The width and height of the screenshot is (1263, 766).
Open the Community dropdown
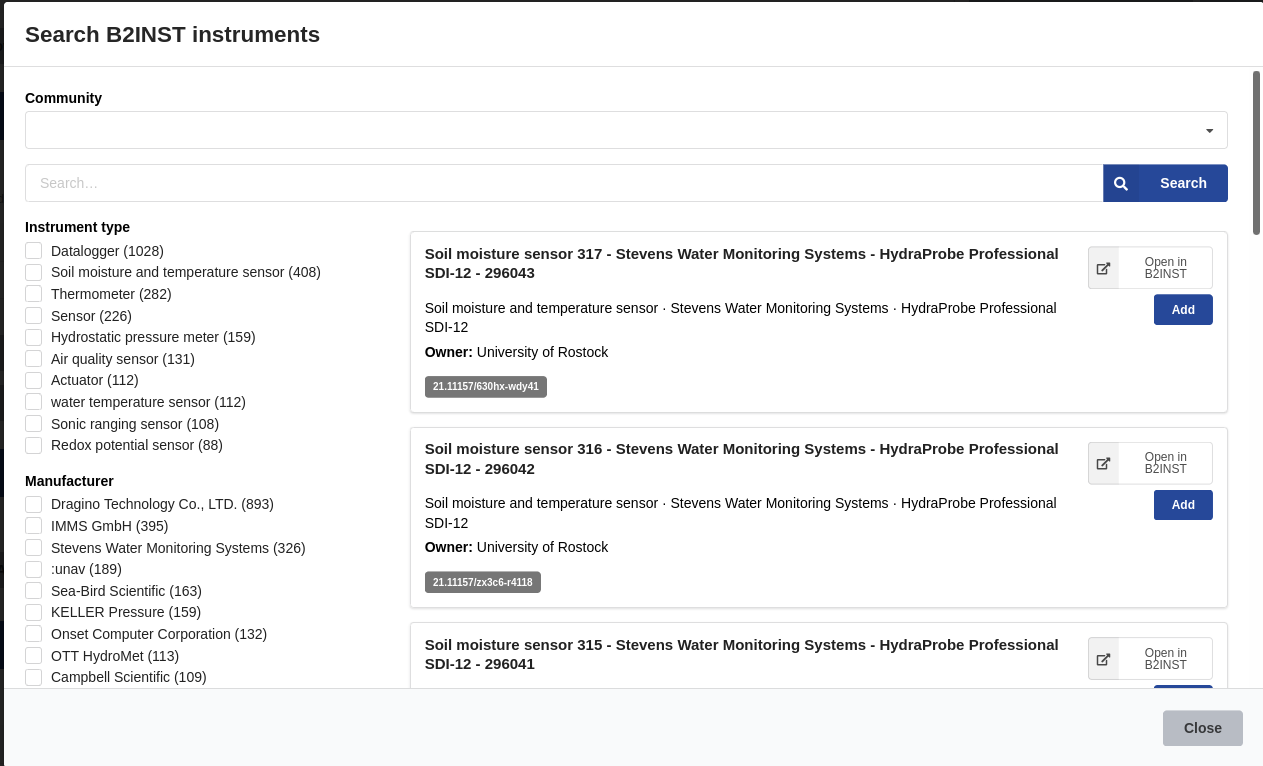pos(626,130)
